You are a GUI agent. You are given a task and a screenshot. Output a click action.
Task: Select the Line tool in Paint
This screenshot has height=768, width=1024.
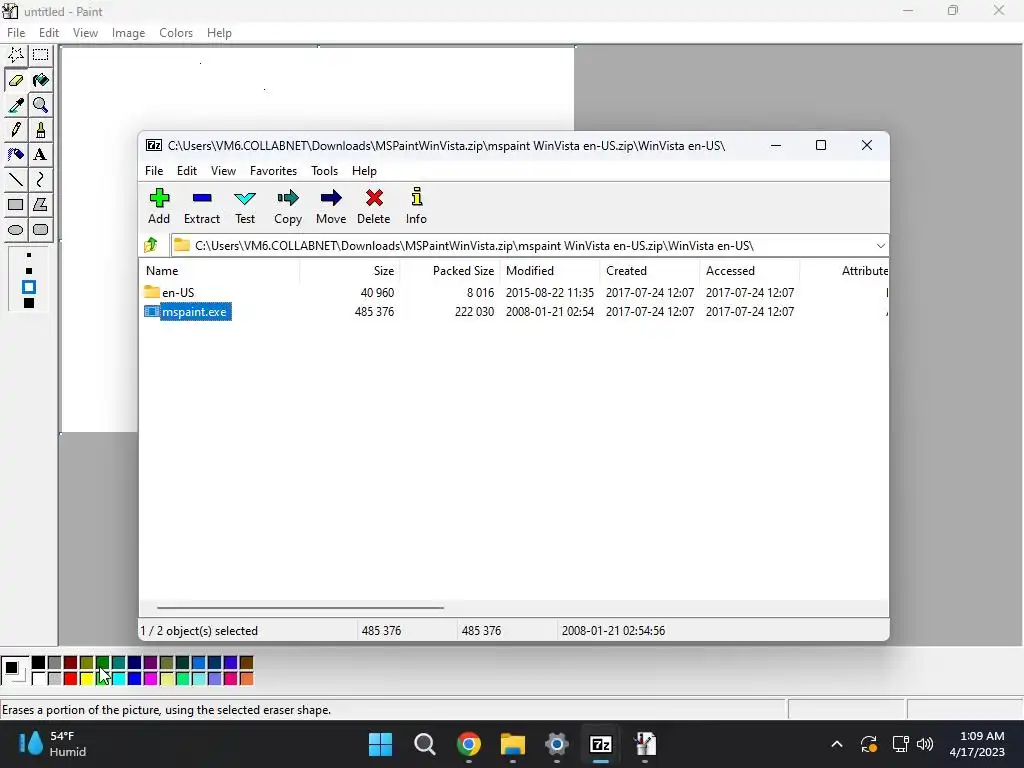[x=16, y=180]
